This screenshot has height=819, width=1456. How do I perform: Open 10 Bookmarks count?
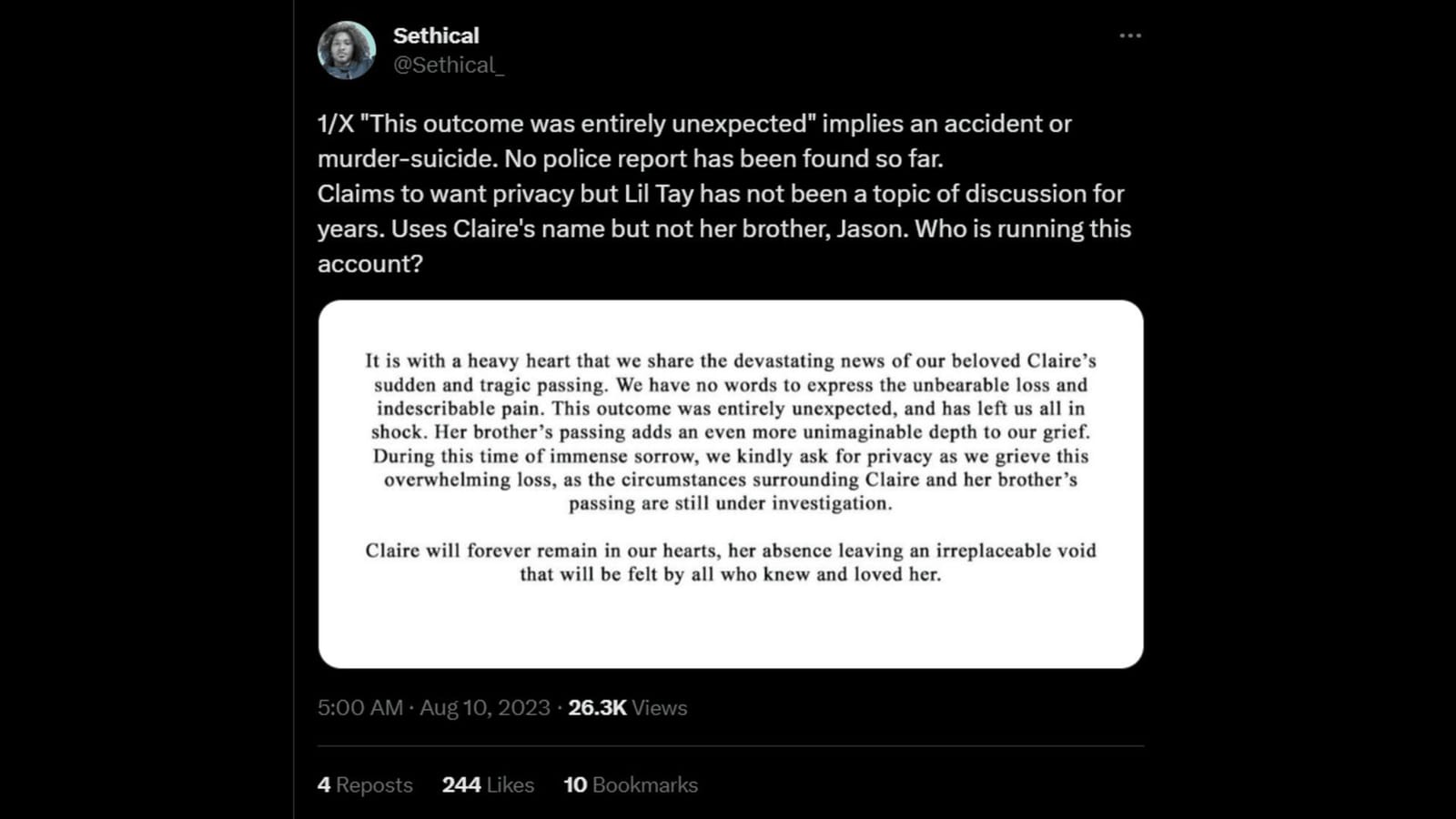click(x=631, y=784)
